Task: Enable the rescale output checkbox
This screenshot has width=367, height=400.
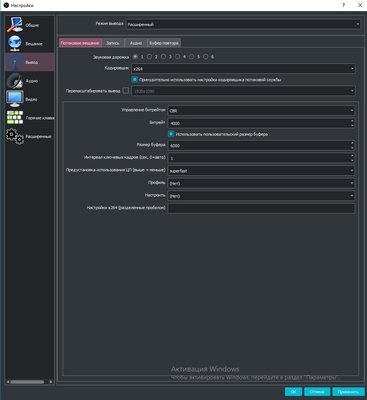Action: 126,90
